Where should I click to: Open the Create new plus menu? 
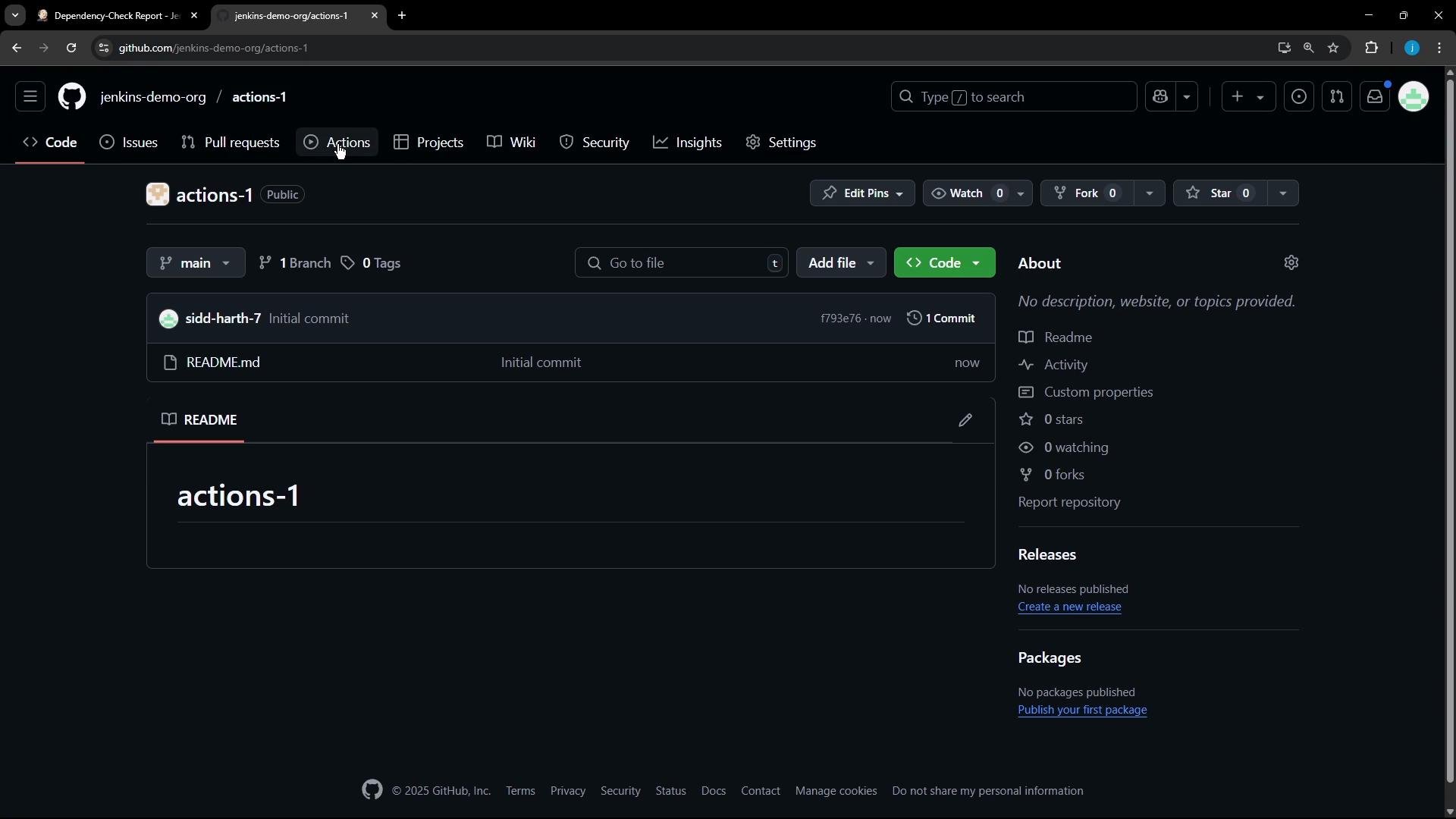pyautogui.click(x=1248, y=97)
